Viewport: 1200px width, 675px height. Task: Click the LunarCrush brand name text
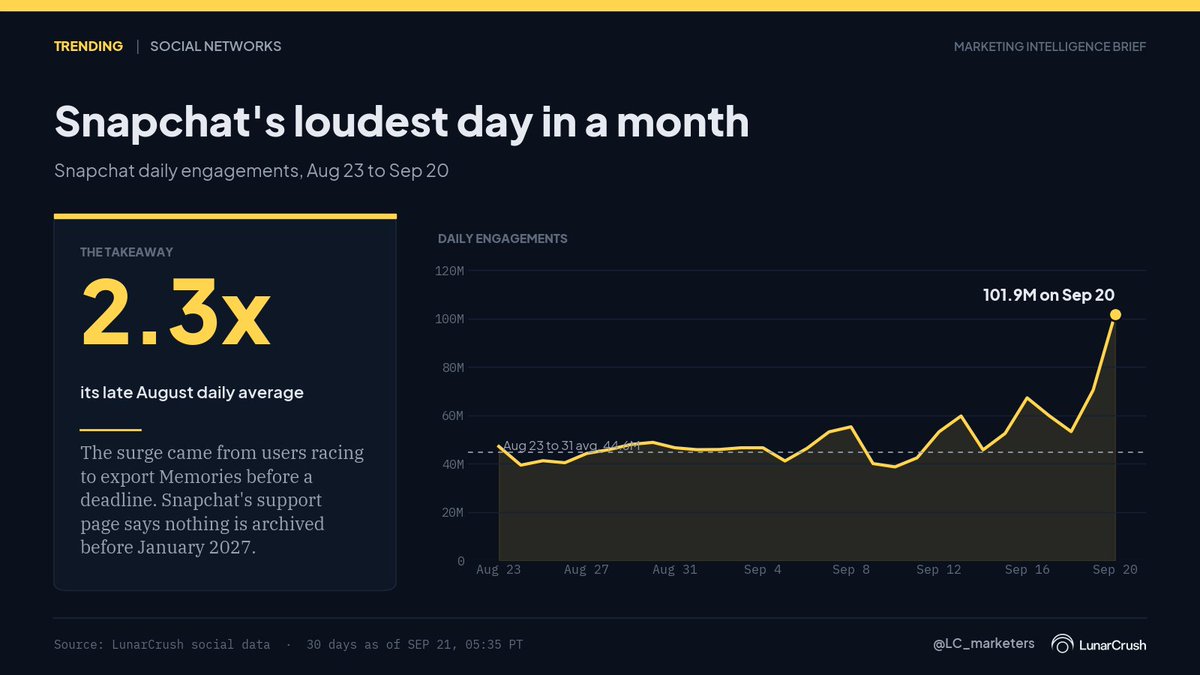(1113, 645)
